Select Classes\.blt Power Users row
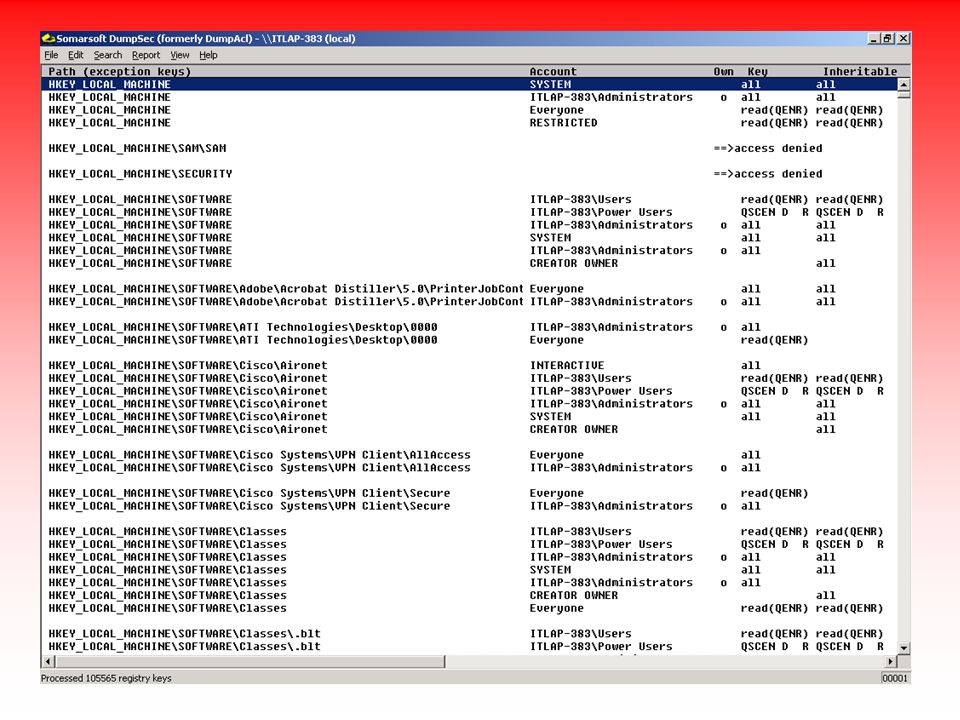The width and height of the screenshot is (960, 720). 469,647
